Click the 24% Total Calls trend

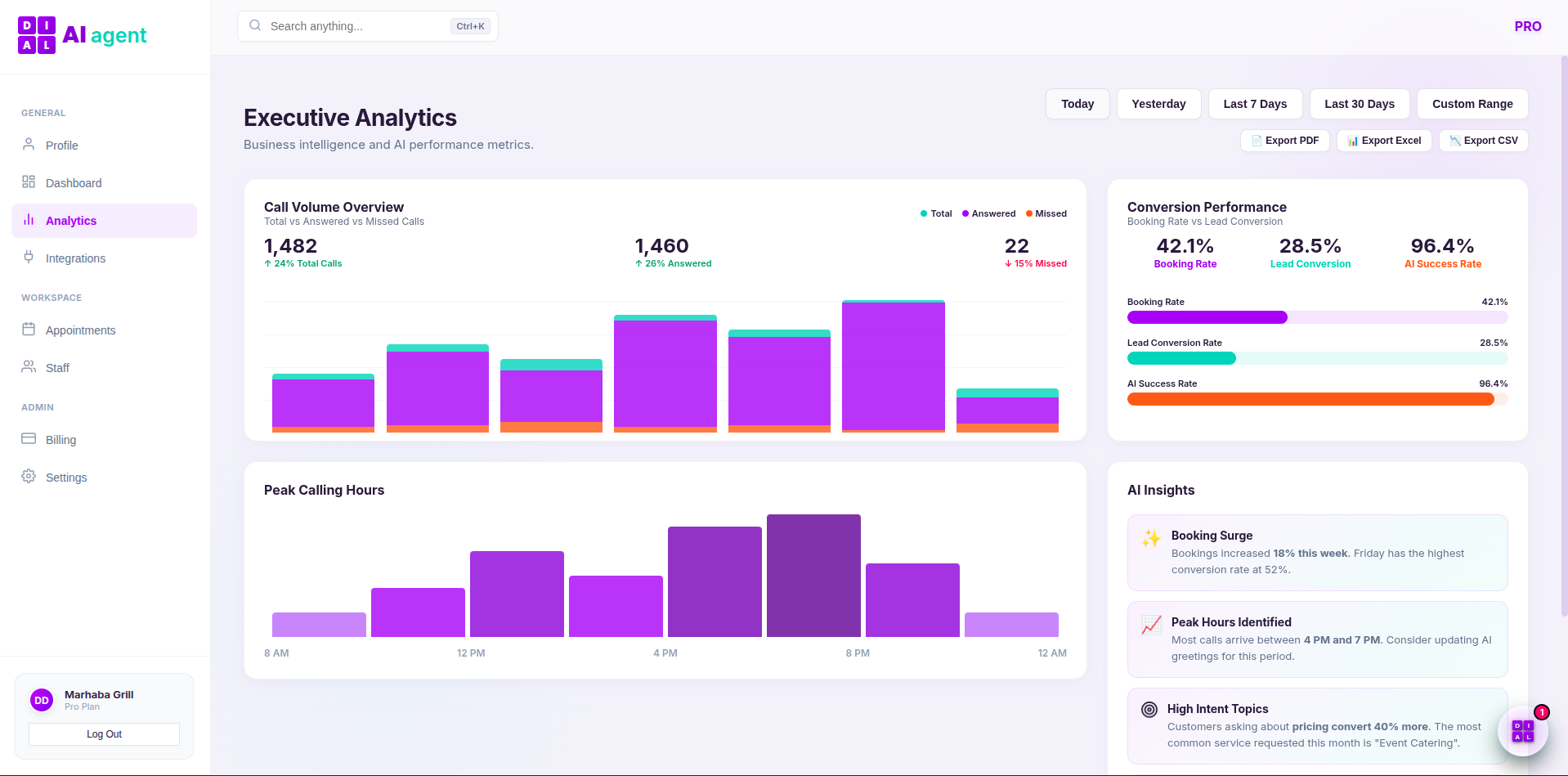click(x=302, y=263)
